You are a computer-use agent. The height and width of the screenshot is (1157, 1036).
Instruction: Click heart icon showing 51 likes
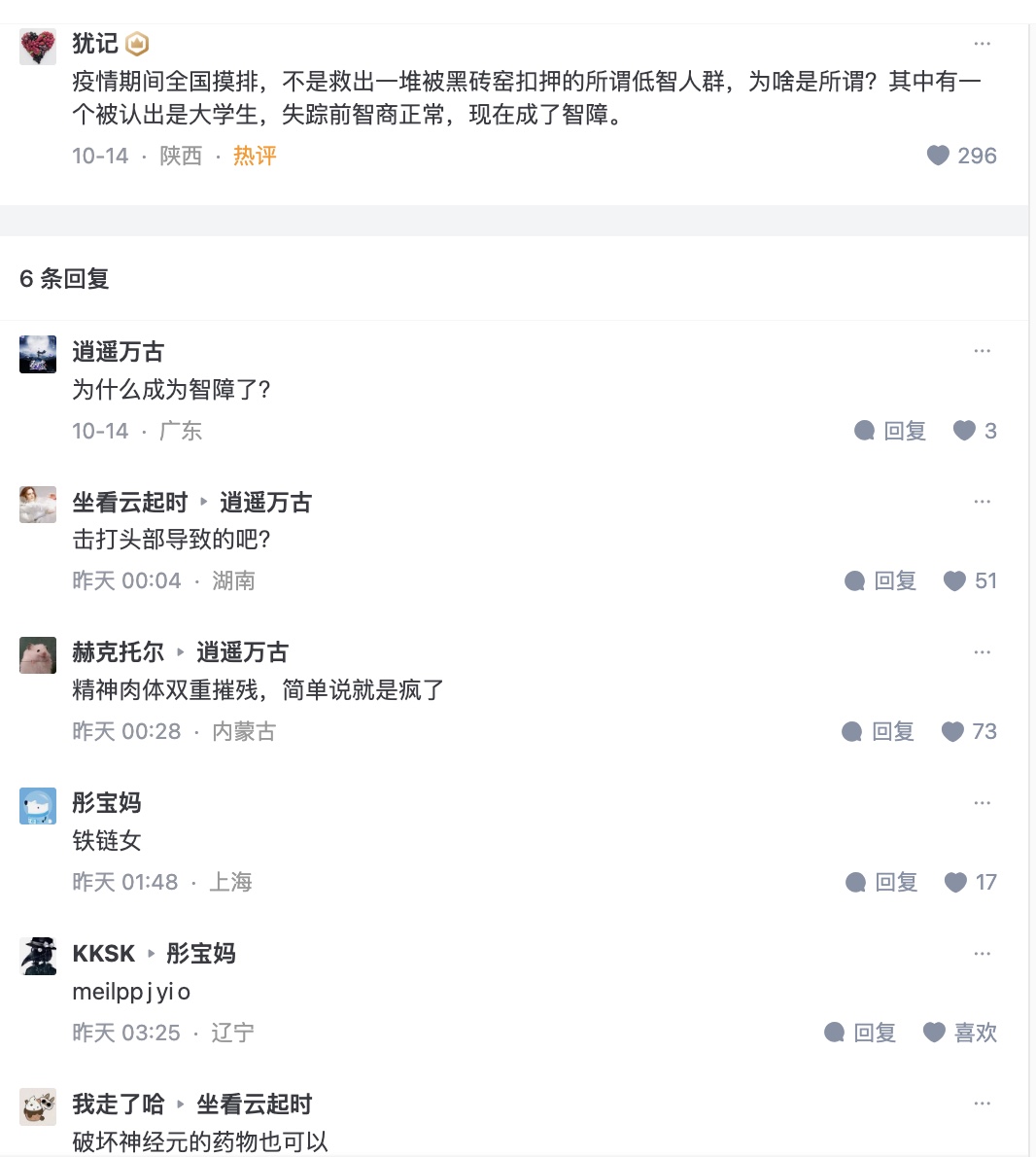(x=954, y=581)
